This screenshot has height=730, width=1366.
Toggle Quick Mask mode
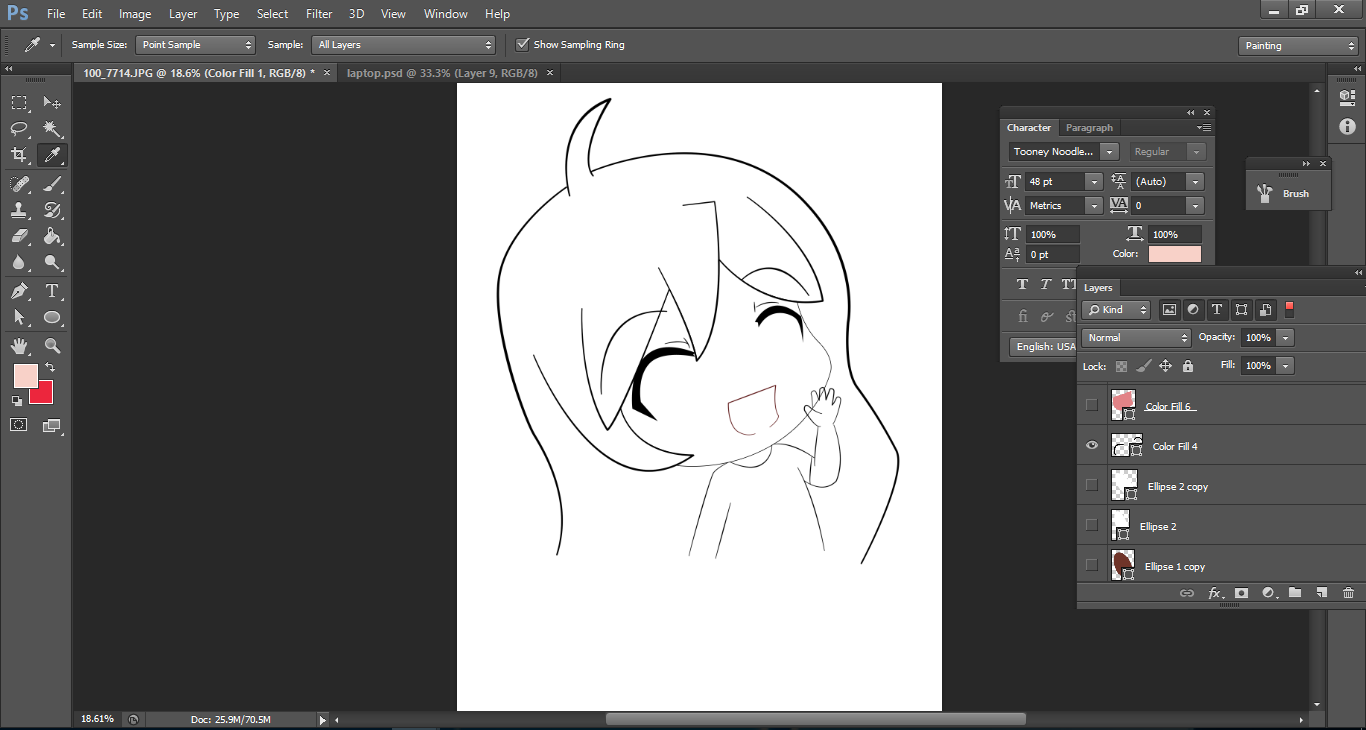[x=19, y=425]
